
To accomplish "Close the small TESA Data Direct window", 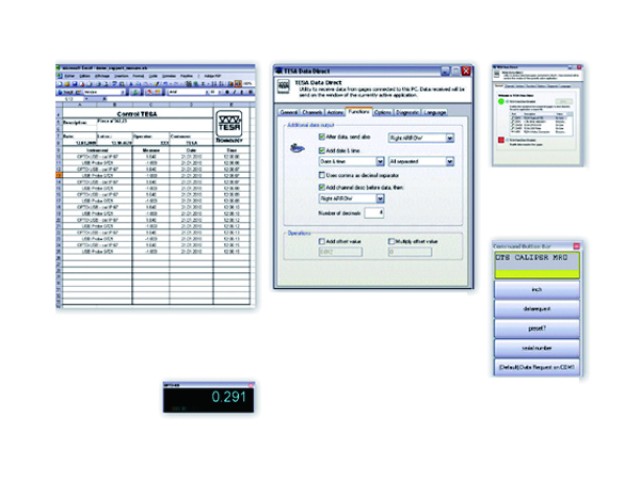I will [579, 67].
